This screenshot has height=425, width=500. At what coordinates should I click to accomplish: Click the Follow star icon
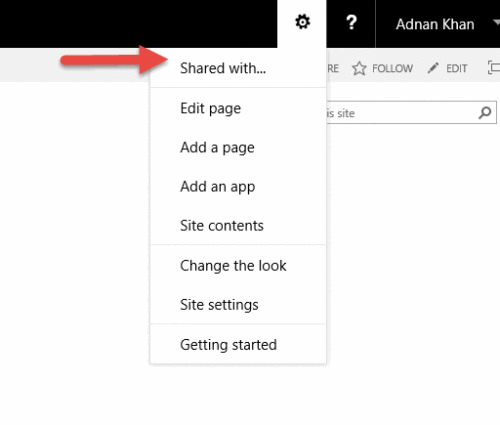(359, 68)
